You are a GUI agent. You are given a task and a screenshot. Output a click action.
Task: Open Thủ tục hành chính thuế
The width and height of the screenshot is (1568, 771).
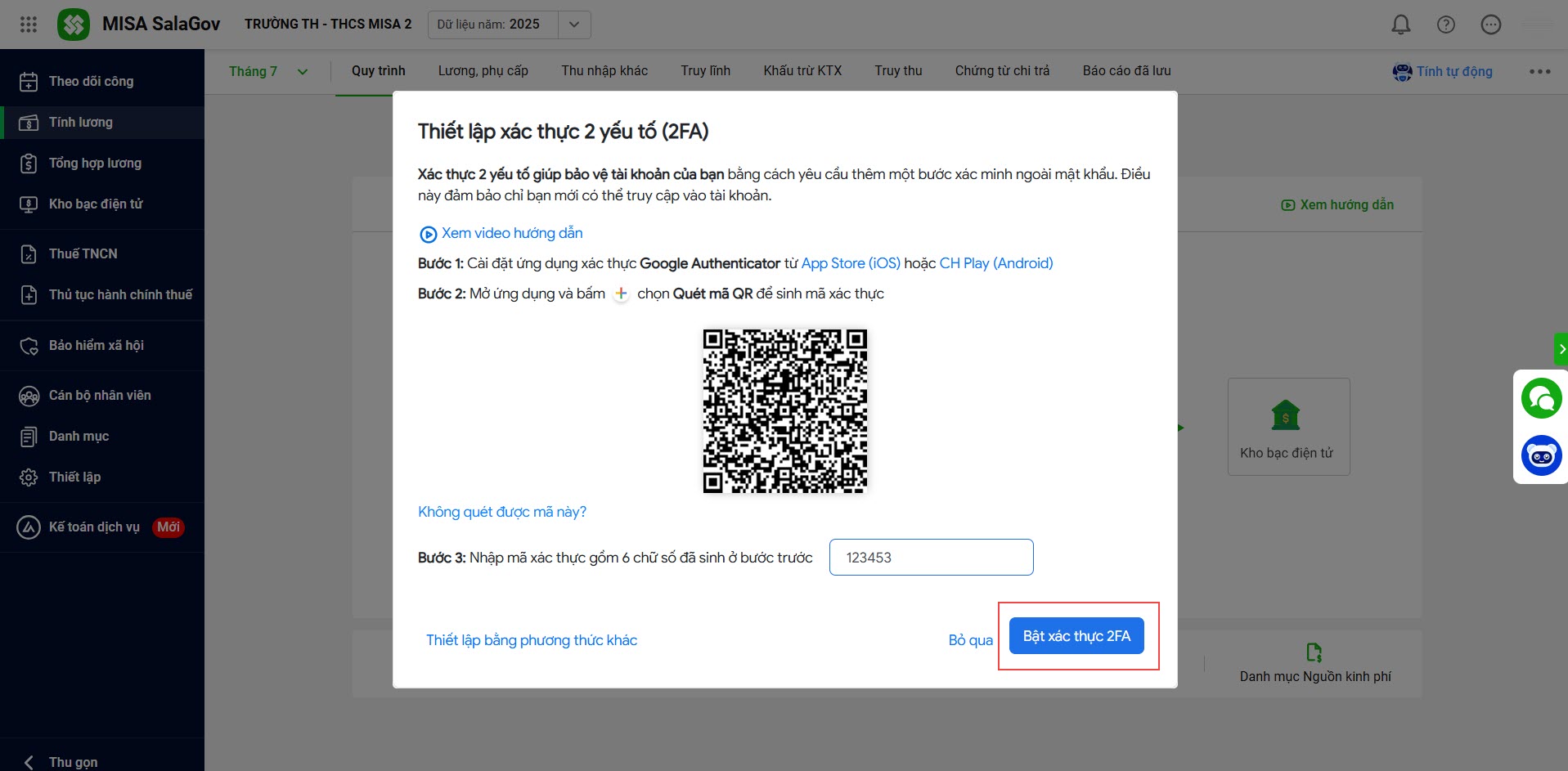[102, 294]
